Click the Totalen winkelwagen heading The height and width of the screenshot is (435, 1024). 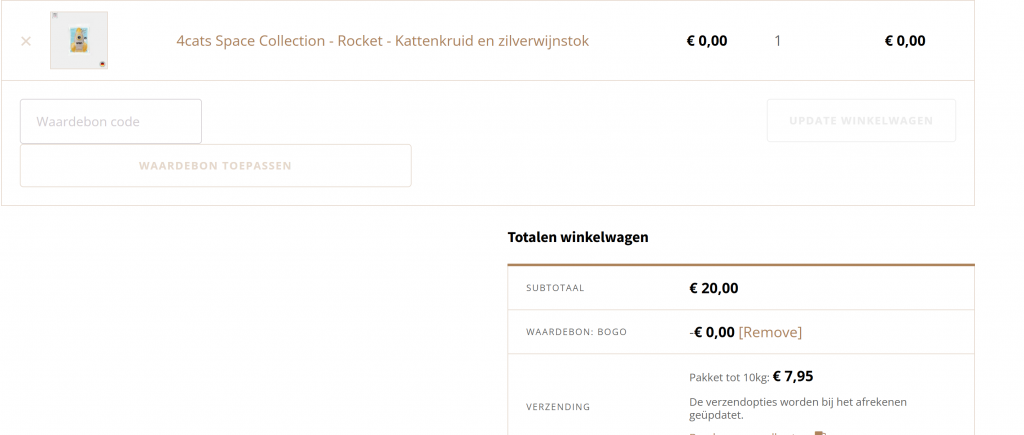[578, 237]
